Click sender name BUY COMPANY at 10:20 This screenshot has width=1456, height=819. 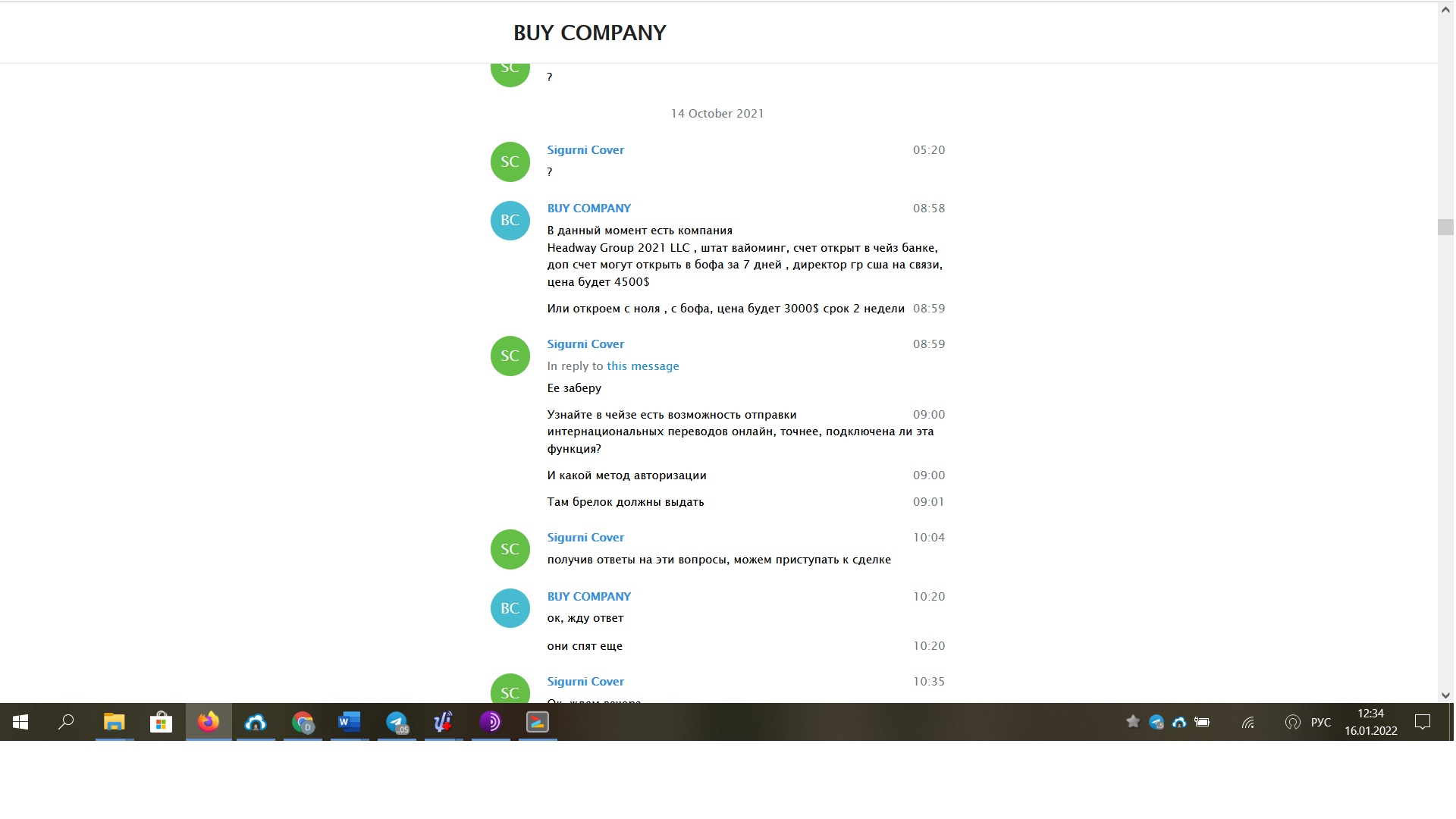point(589,597)
